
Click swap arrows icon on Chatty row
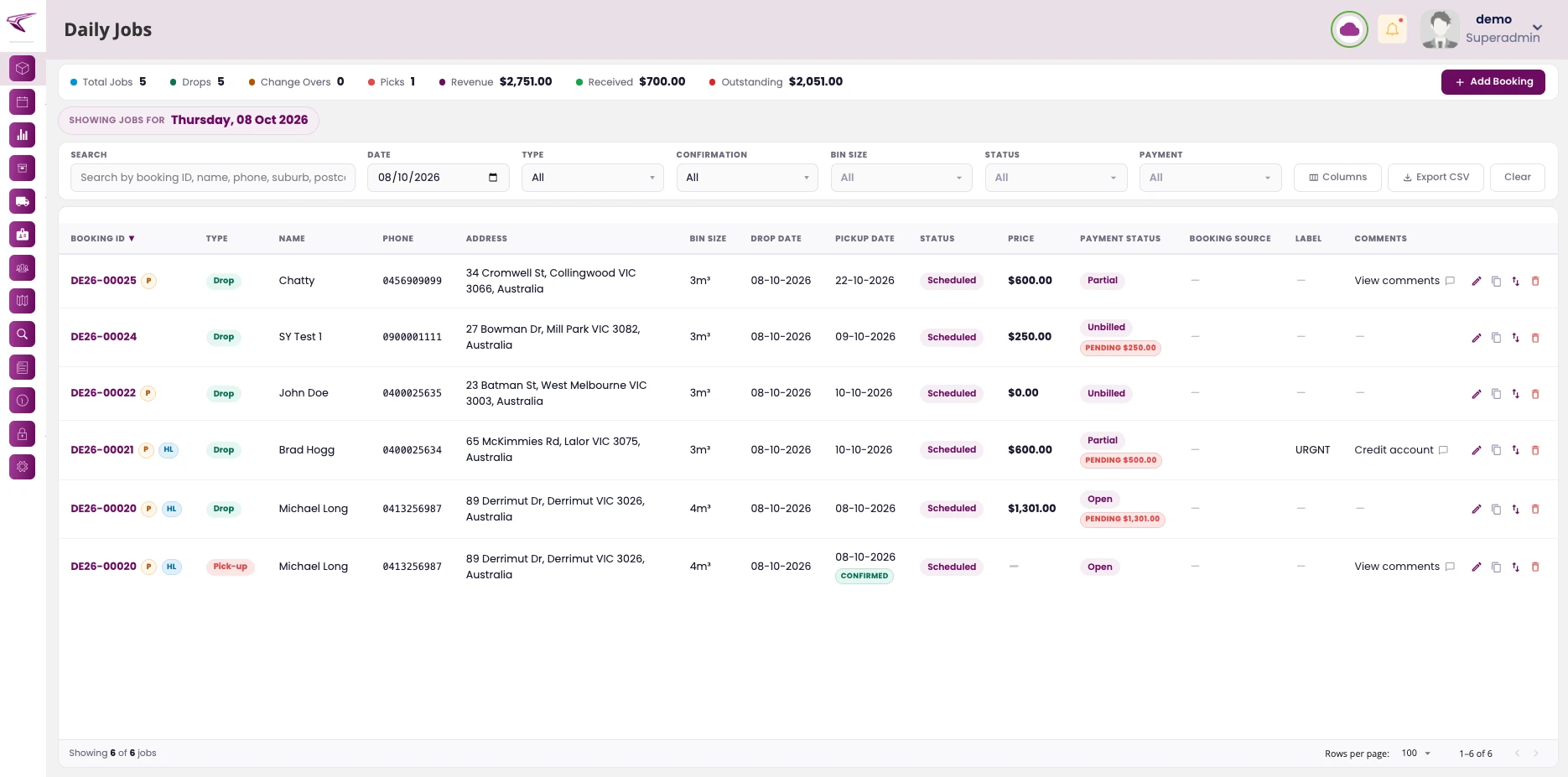[1516, 281]
